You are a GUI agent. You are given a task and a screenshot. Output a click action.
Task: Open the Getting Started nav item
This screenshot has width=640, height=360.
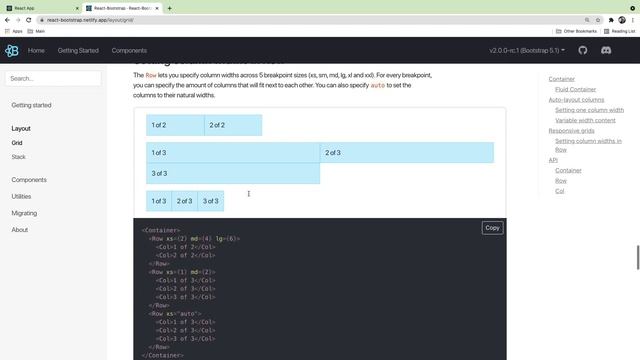click(78, 51)
